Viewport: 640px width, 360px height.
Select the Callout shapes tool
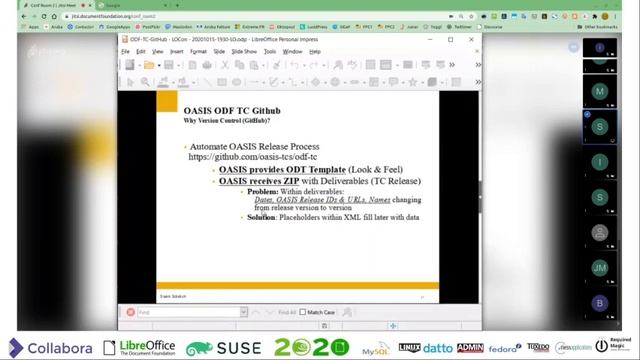[393, 82]
